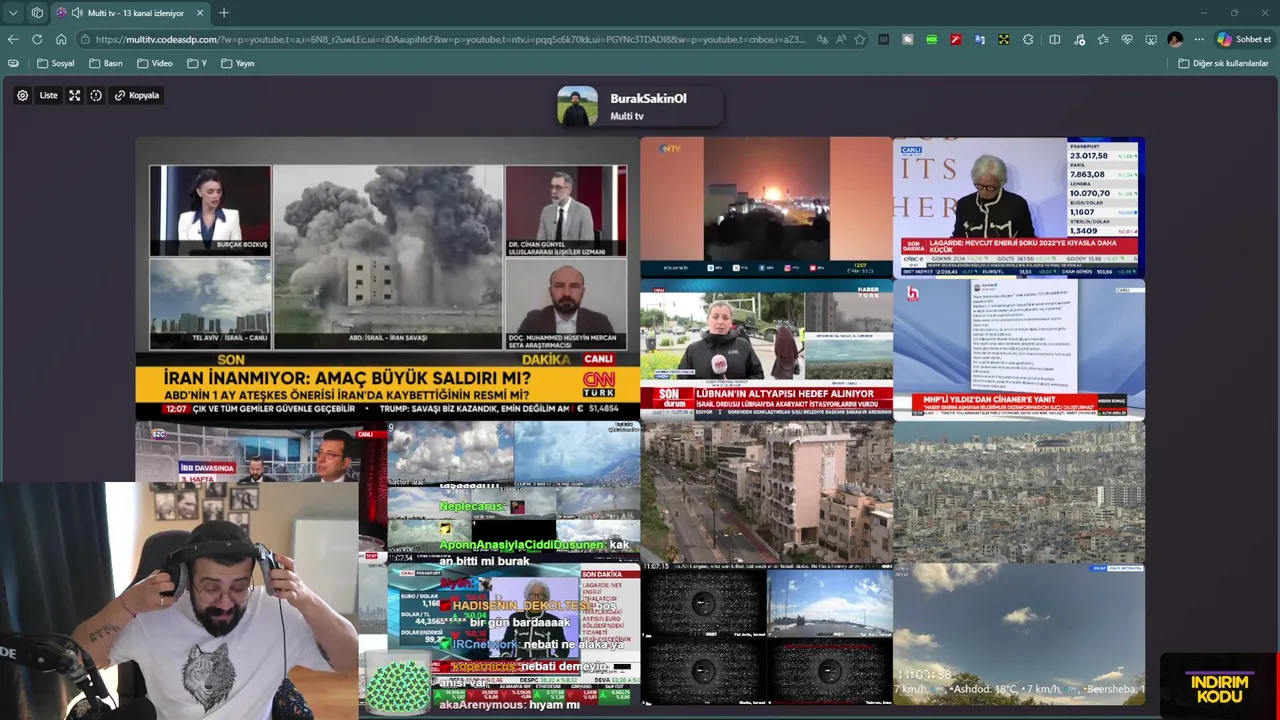Screen dimensions: 1280x720
Task: Click the translate page icon
Action: (x=822, y=39)
